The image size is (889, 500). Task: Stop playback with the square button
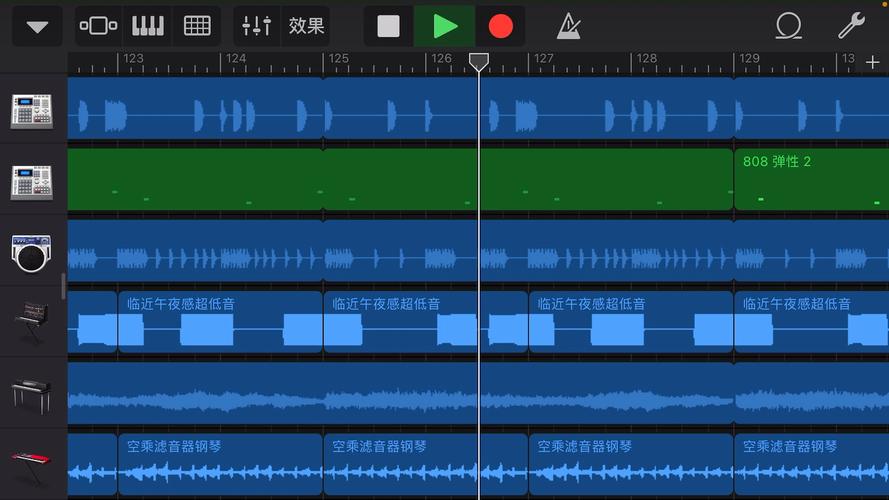[x=388, y=26]
